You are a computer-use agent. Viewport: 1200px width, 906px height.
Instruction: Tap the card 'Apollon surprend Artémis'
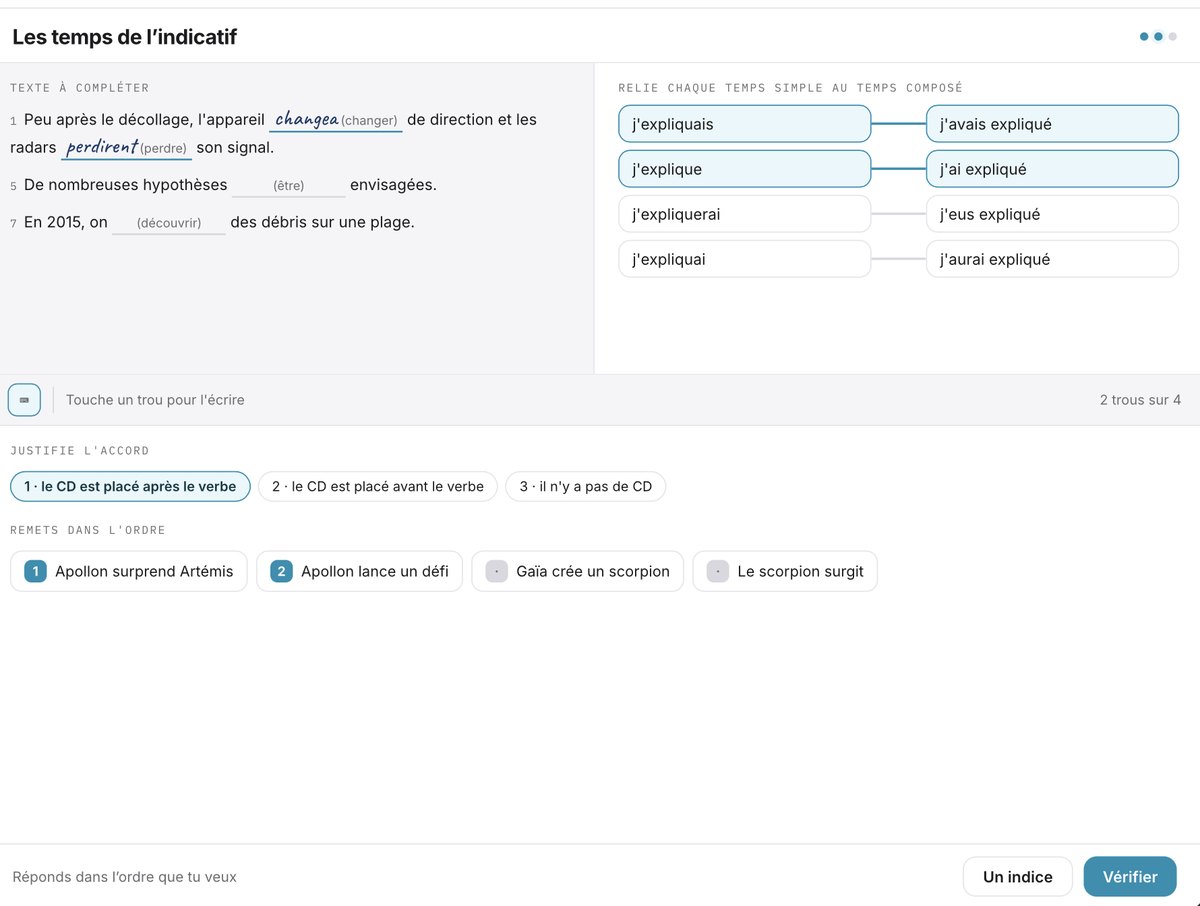coord(129,572)
